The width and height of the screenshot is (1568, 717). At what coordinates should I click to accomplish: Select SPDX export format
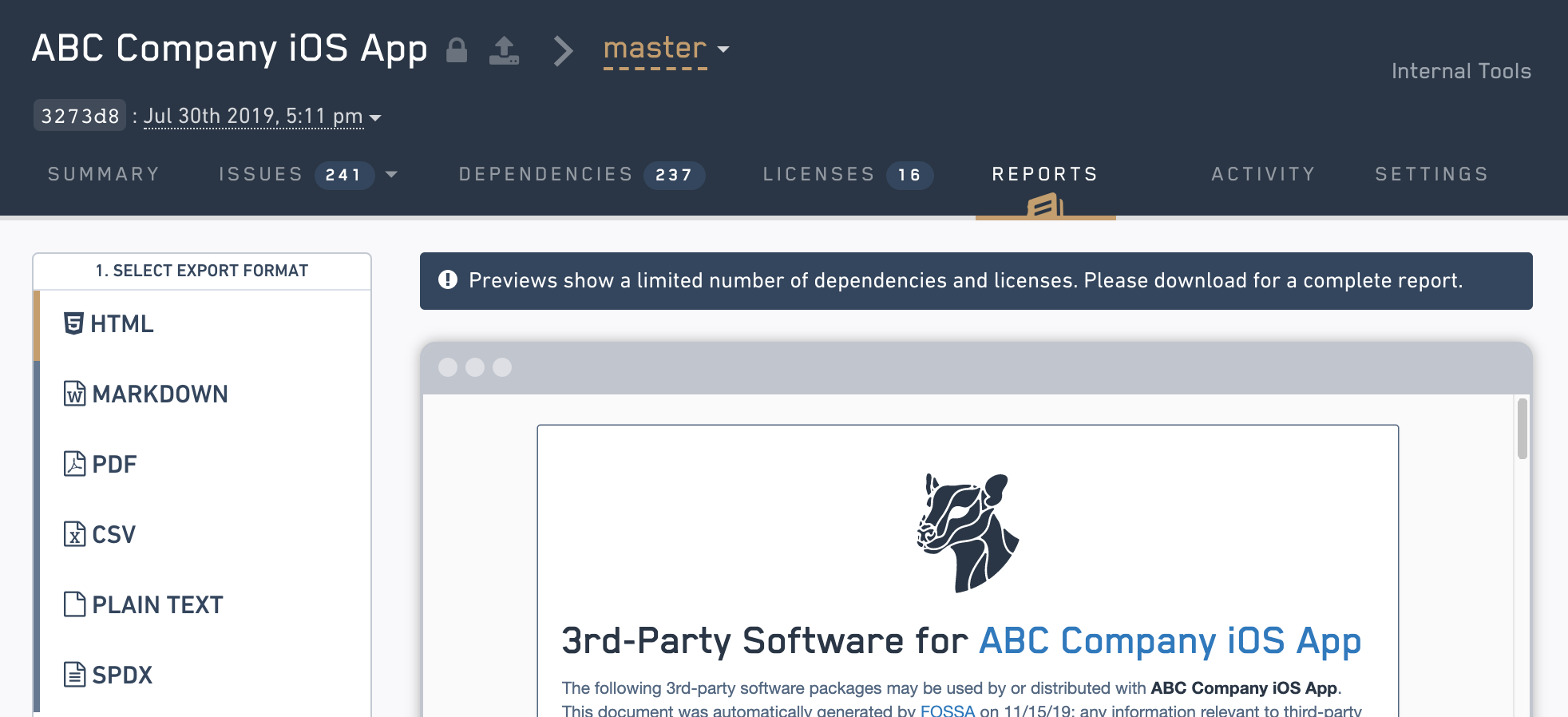pos(205,675)
